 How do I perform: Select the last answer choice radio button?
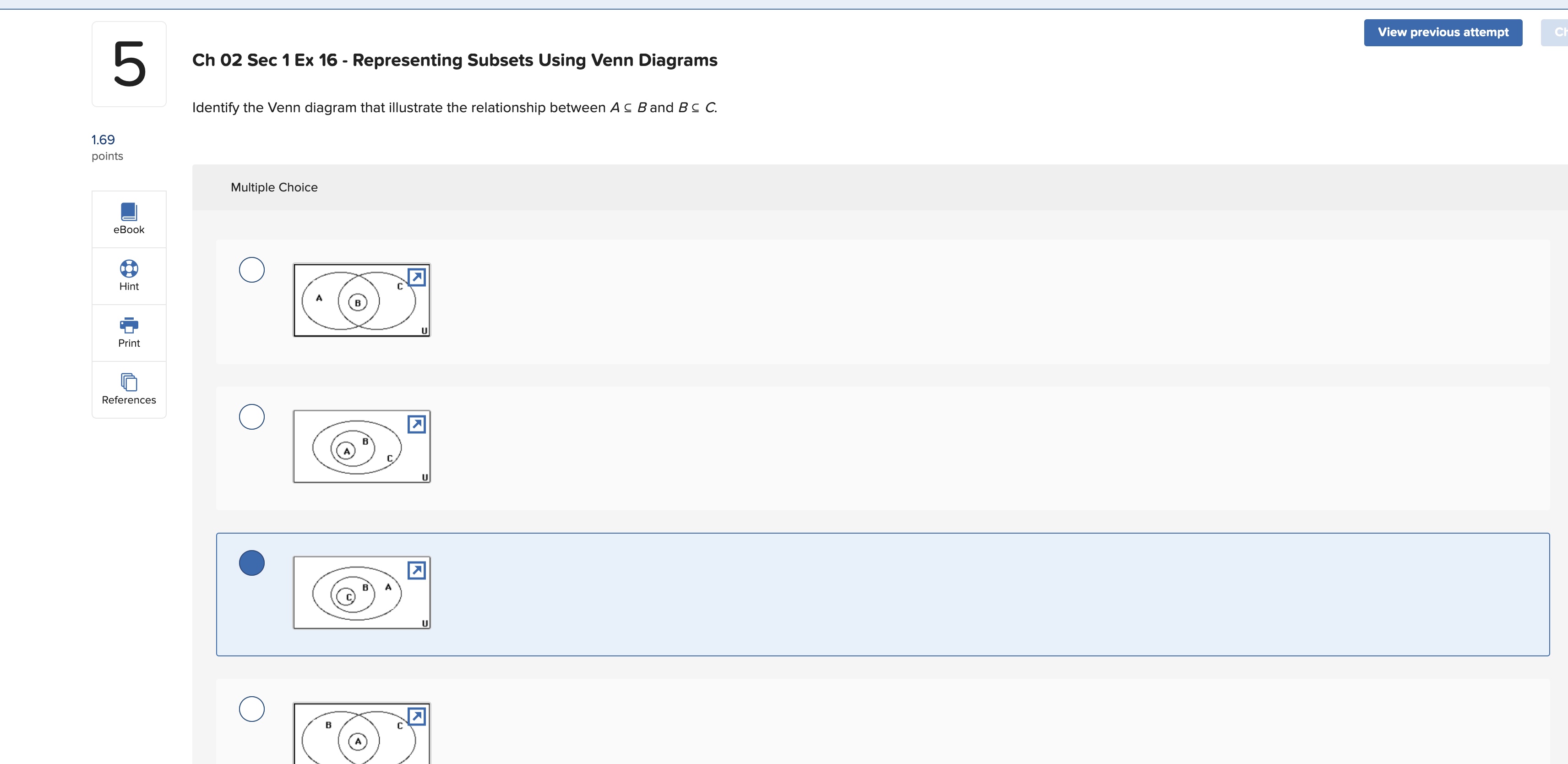[x=251, y=708]
